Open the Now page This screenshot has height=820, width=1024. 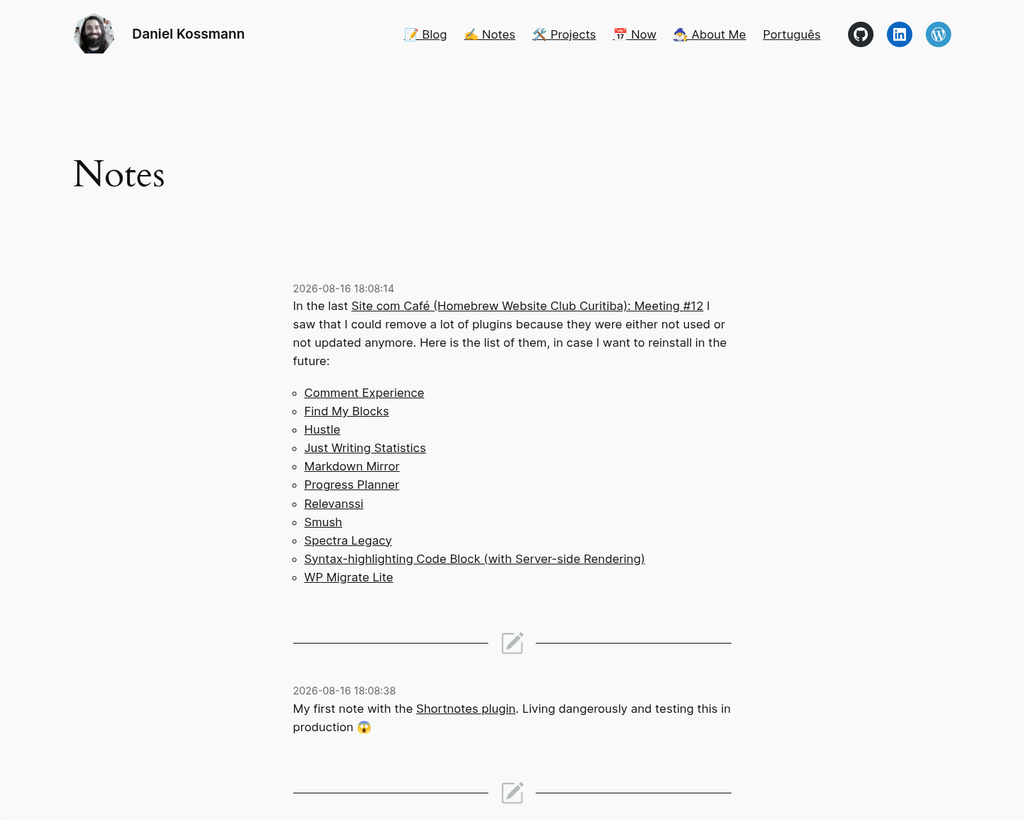pos(634,35)
